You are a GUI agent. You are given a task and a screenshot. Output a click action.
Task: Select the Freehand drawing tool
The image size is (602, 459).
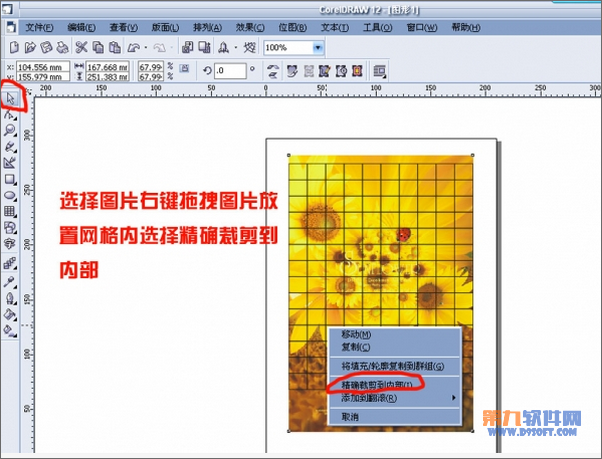(x=10, y=147)
